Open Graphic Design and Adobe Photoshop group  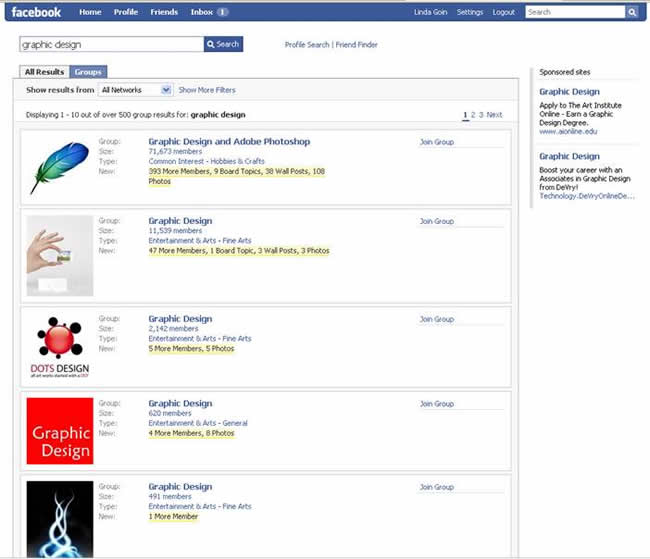pos(229,141)
